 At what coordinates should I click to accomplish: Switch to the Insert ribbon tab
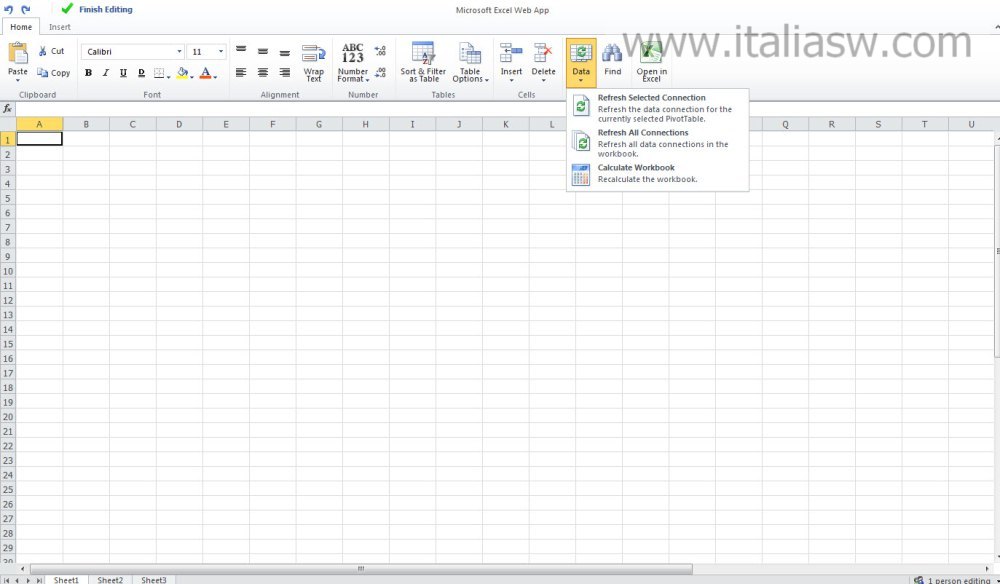[x=60, y=27]
